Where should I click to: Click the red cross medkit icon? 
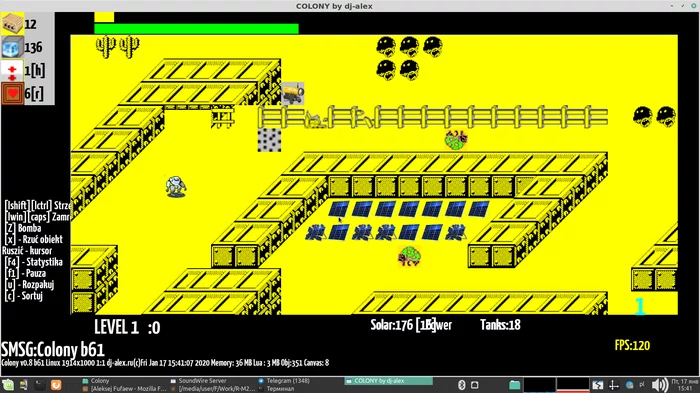(12, 70)
